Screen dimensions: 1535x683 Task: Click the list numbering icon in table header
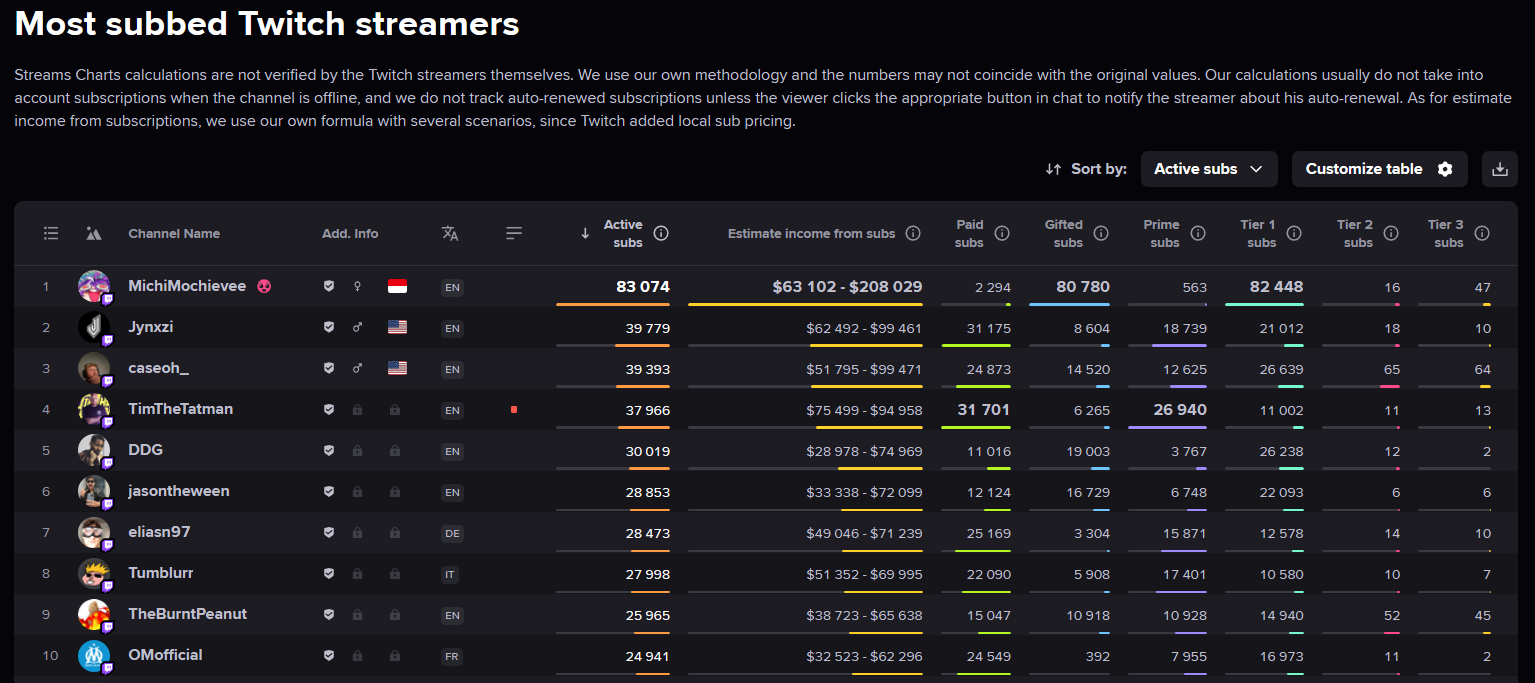coord(51,233)
